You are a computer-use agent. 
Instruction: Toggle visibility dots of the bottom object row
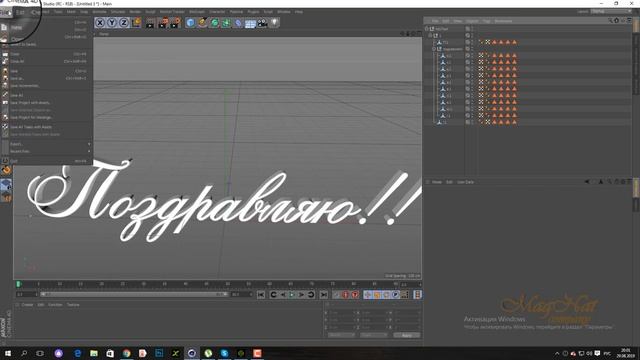pos(472,122)
